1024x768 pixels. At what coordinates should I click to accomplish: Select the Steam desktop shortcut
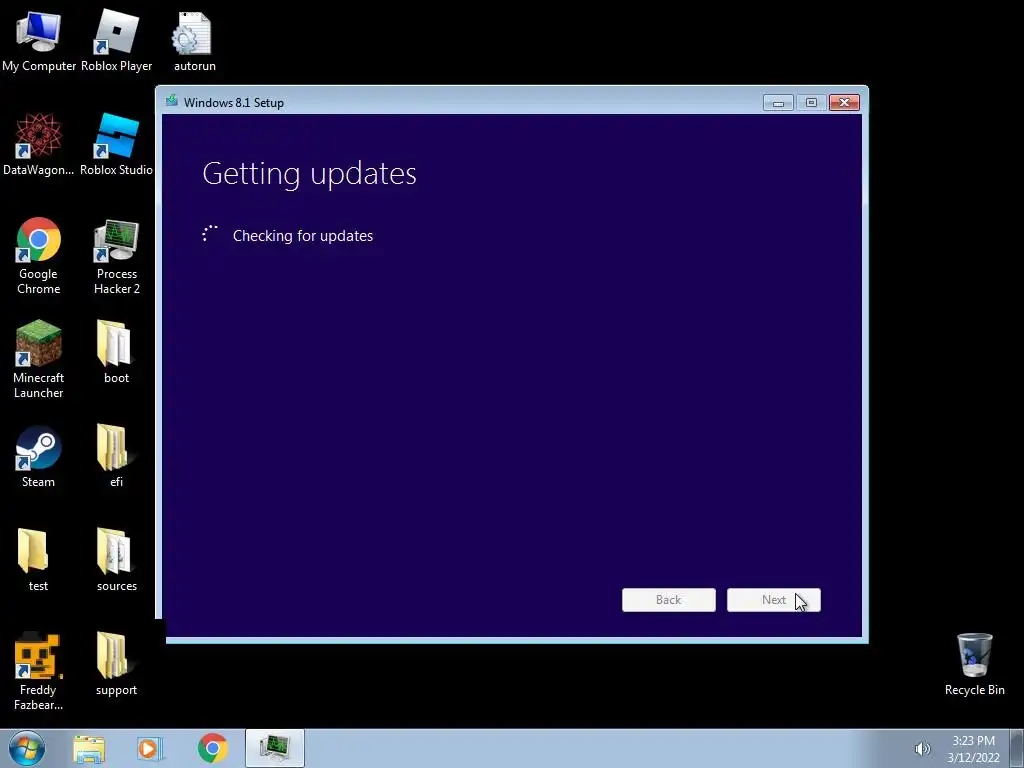(39, 456)
